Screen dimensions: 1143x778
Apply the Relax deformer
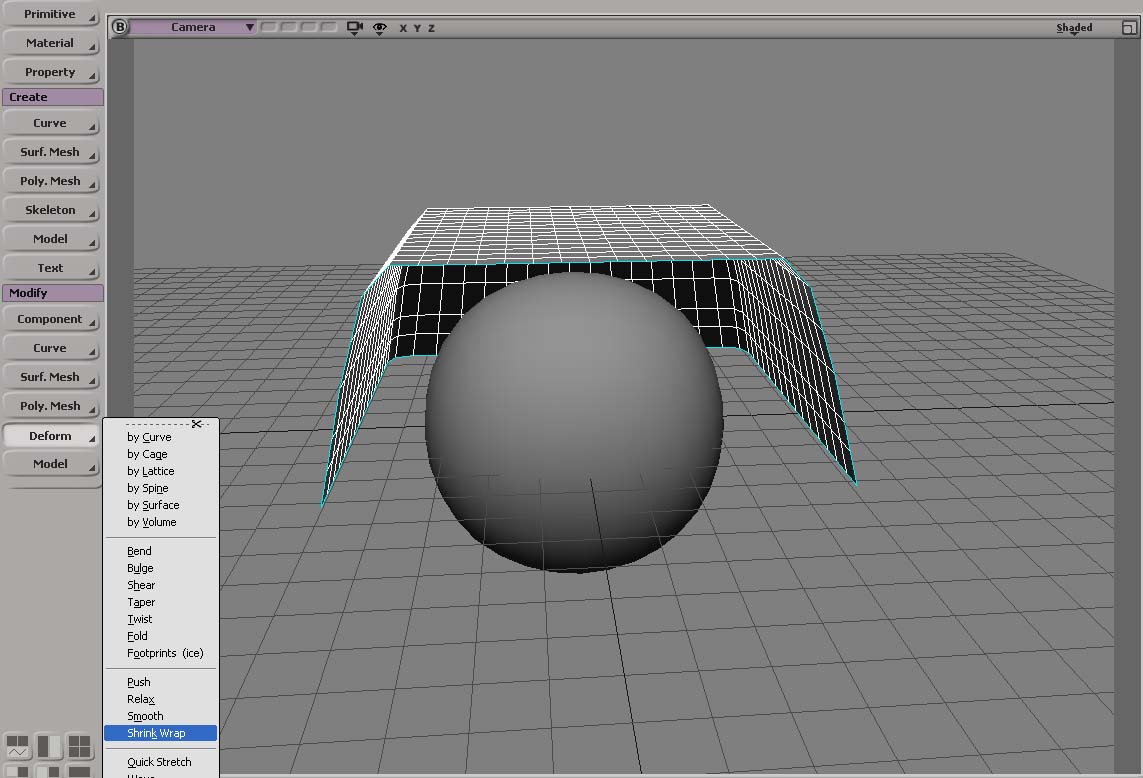(160, 699)
